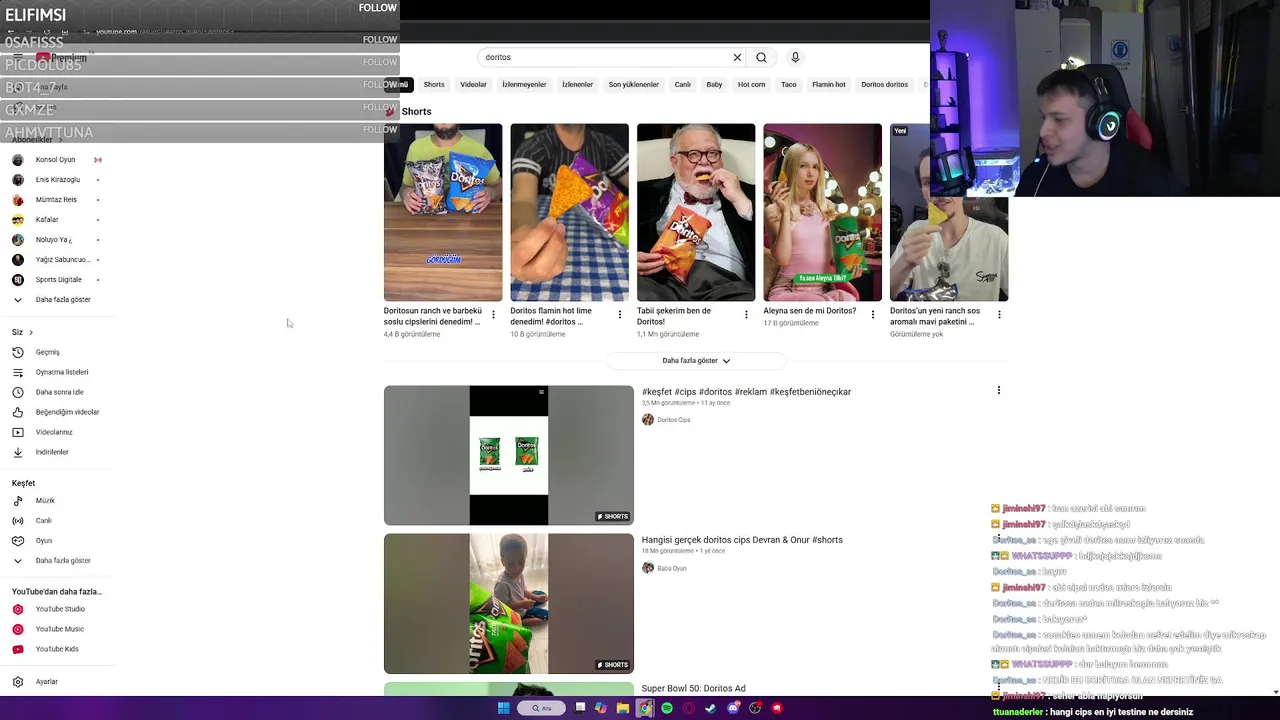Open Steam from taskbar
The width and height of the screenshot is (1280, 720).
pyautogui.click(x=711, y=708)
